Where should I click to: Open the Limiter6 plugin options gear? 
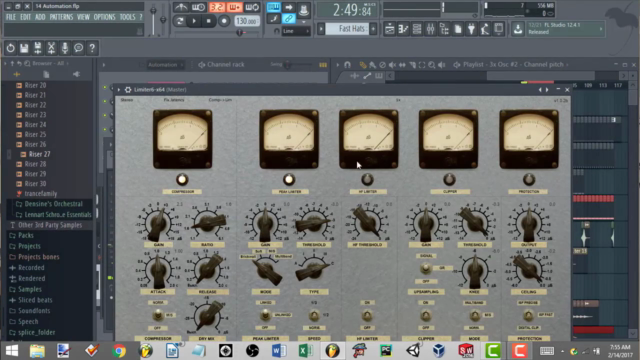pyautogui.click(x=128, y=90)
